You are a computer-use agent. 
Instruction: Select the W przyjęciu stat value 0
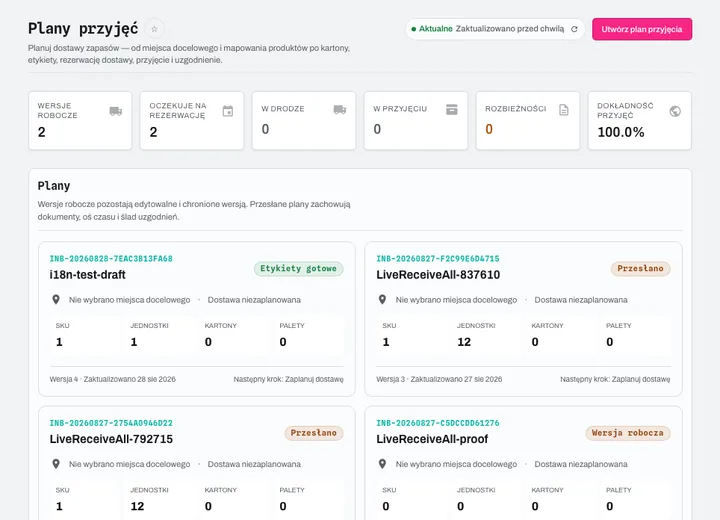coord(377,130)
